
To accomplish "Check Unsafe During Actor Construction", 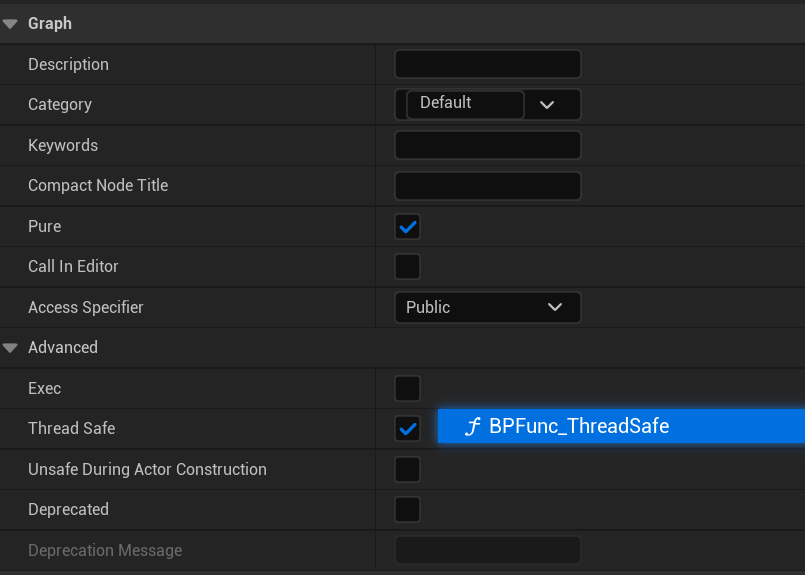I will click(407, 469).
